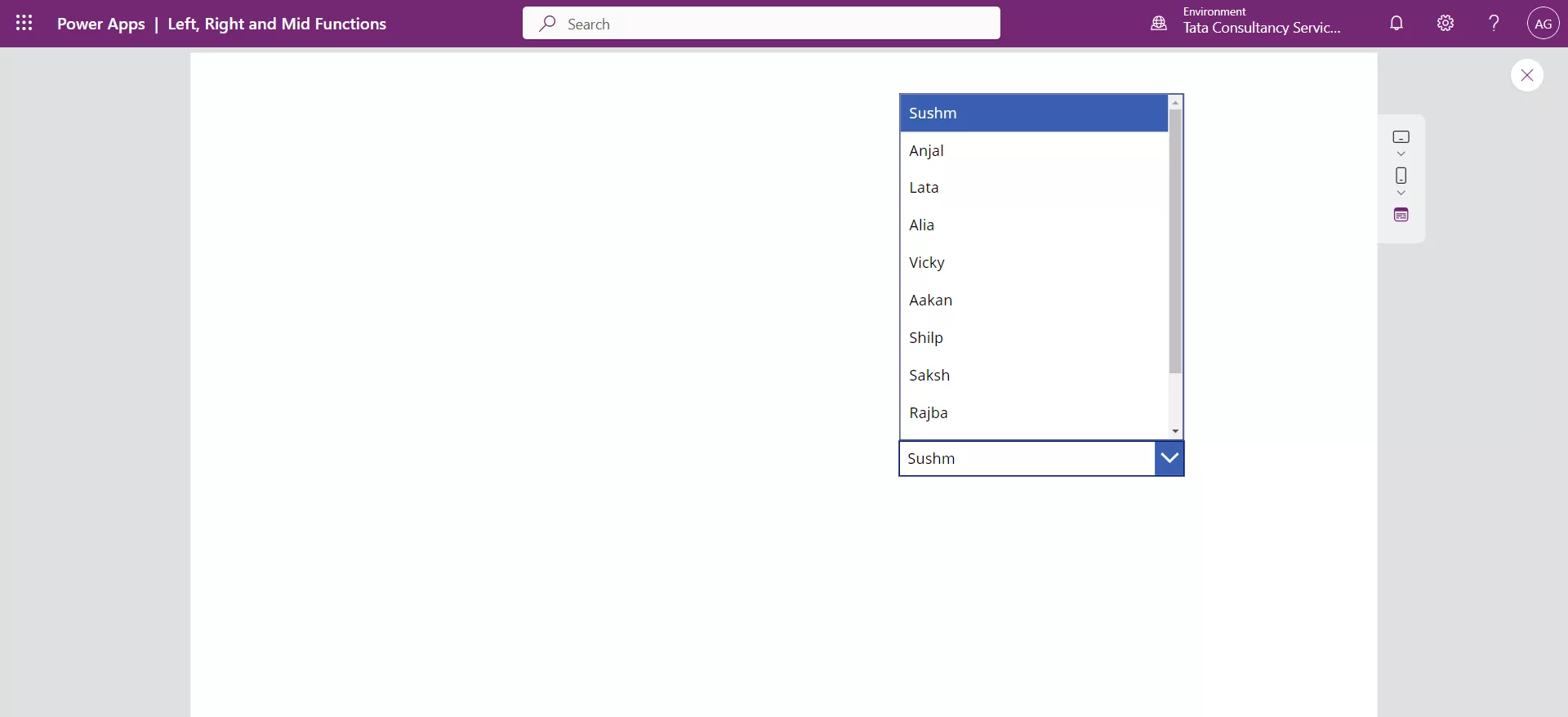Open the help question mark

[x=1494, y=23]
